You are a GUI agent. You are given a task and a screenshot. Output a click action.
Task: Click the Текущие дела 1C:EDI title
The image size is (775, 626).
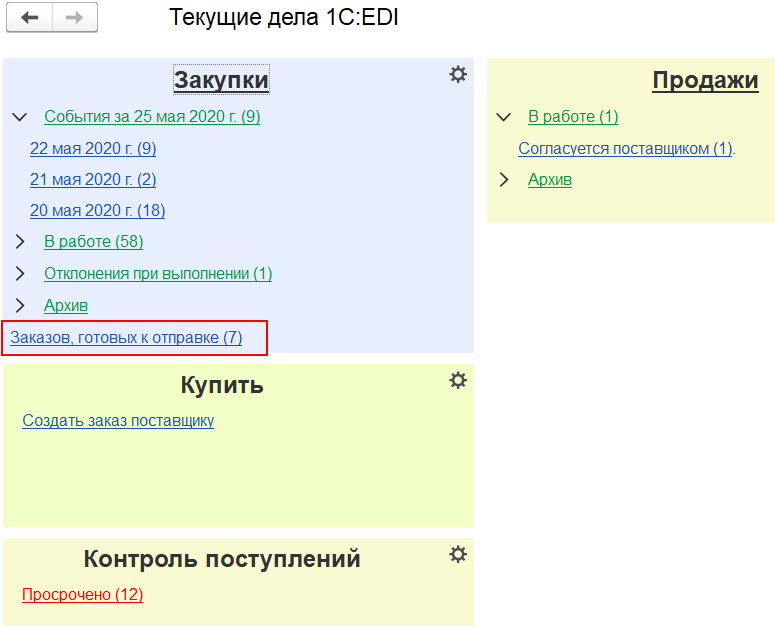click(284, 17)
